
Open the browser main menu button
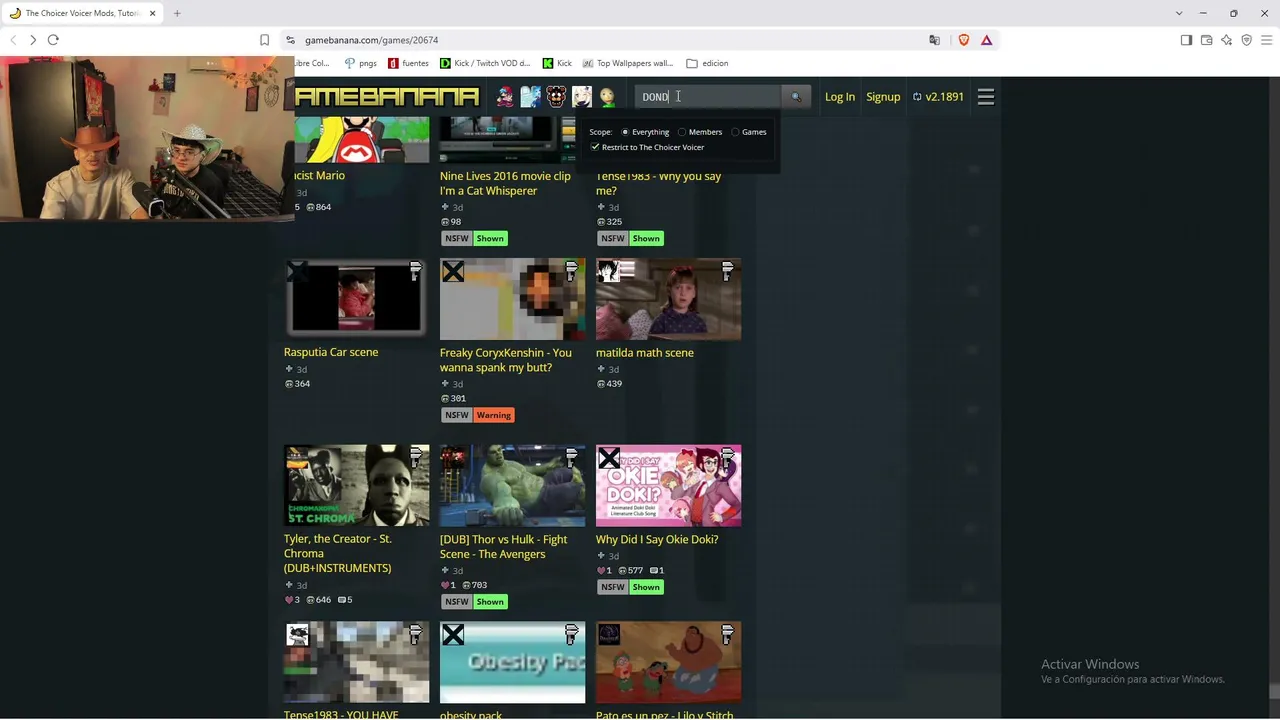point(1266,40)
